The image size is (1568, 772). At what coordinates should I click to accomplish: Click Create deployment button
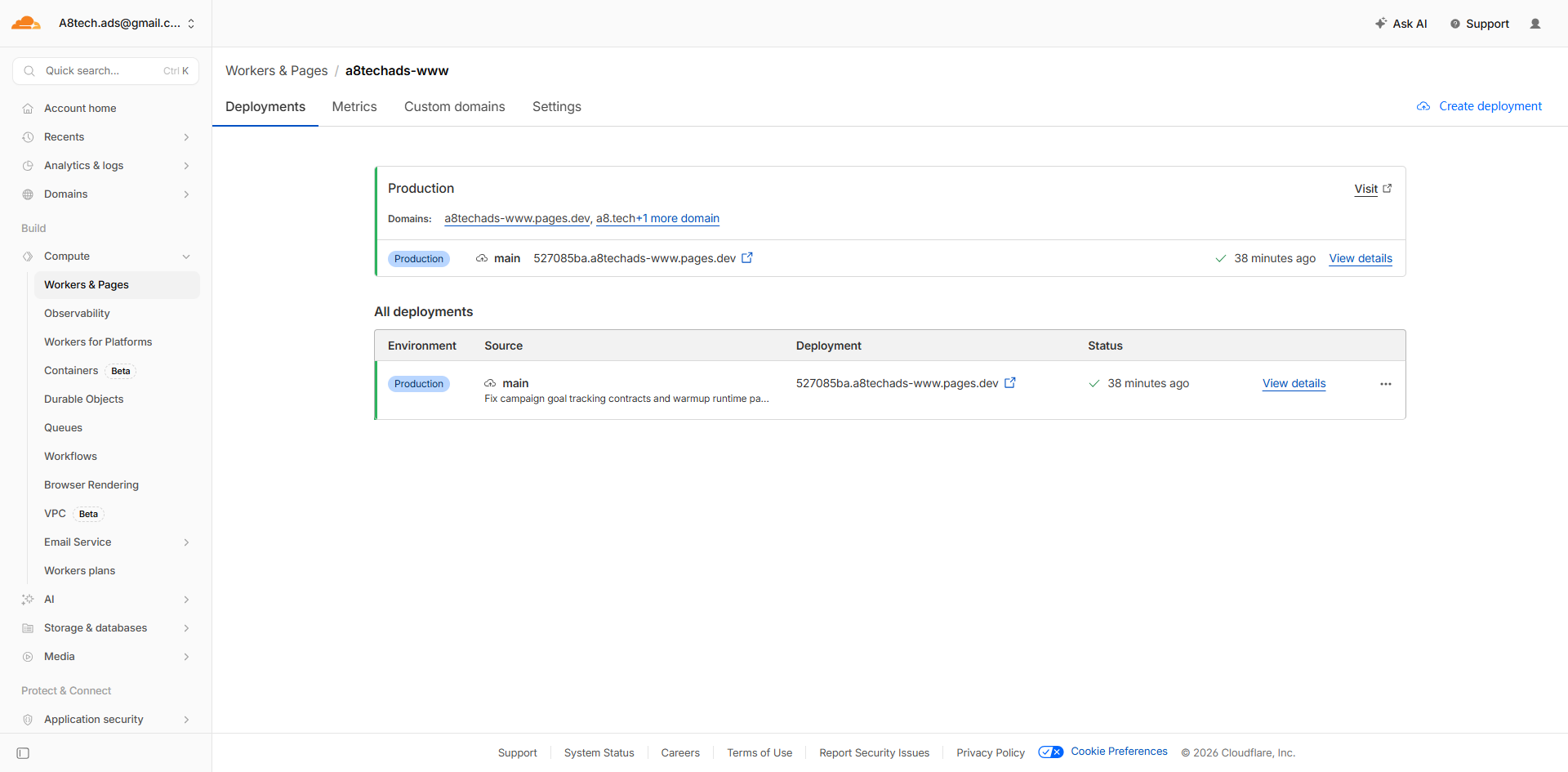1479,106
